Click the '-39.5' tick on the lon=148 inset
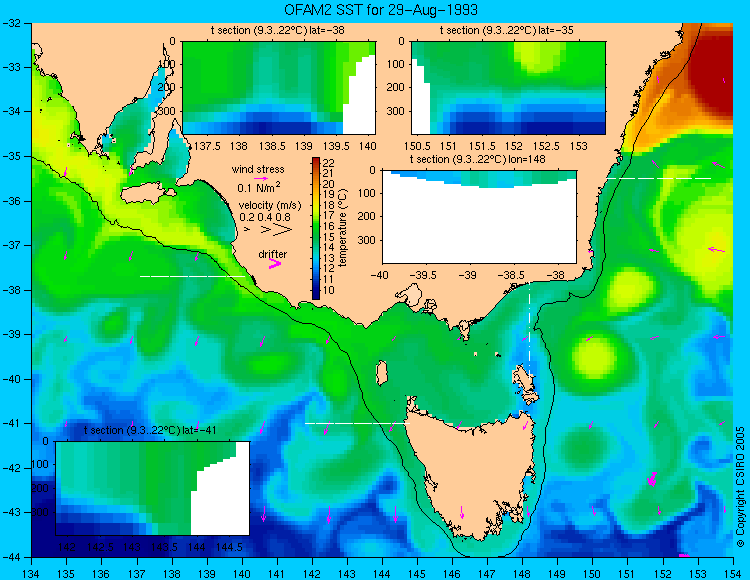 425,275
